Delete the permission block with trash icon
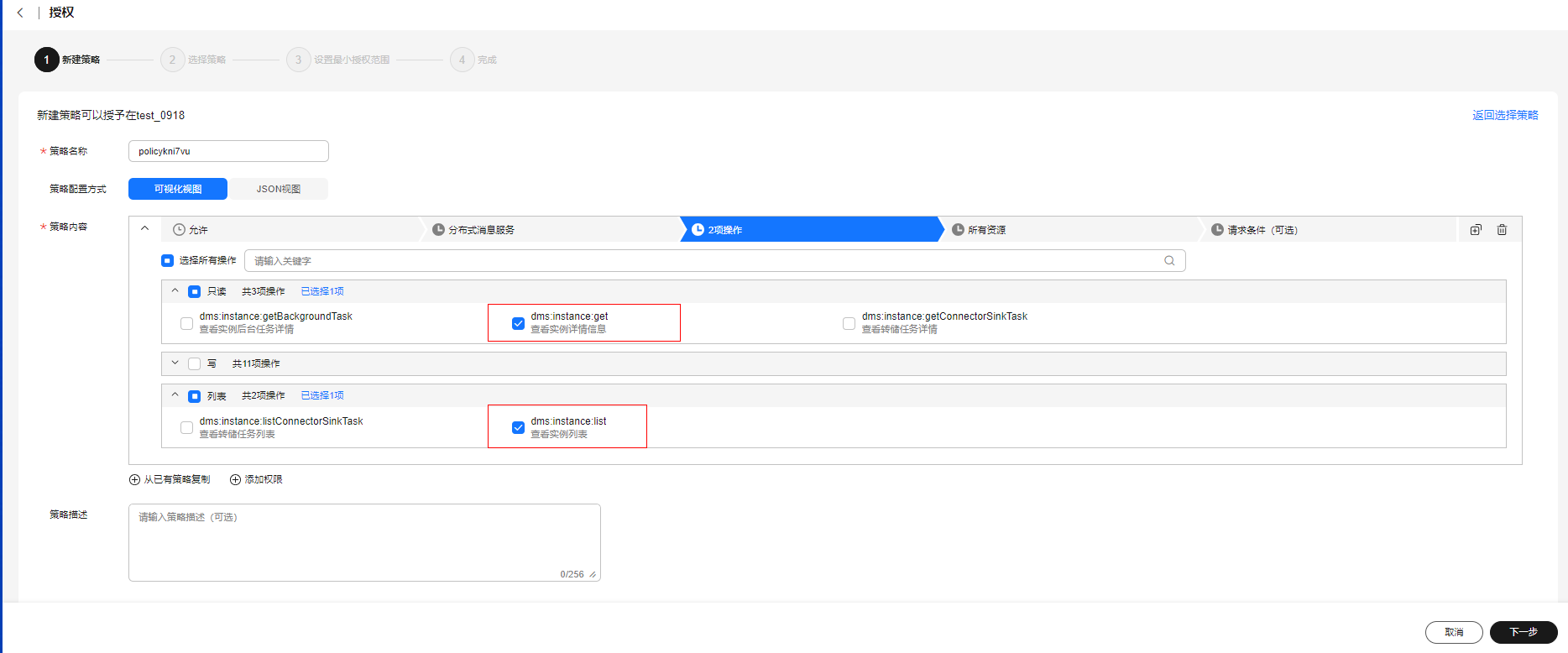Screen dimensions: 1568x653 click(x=1502, y=230)
